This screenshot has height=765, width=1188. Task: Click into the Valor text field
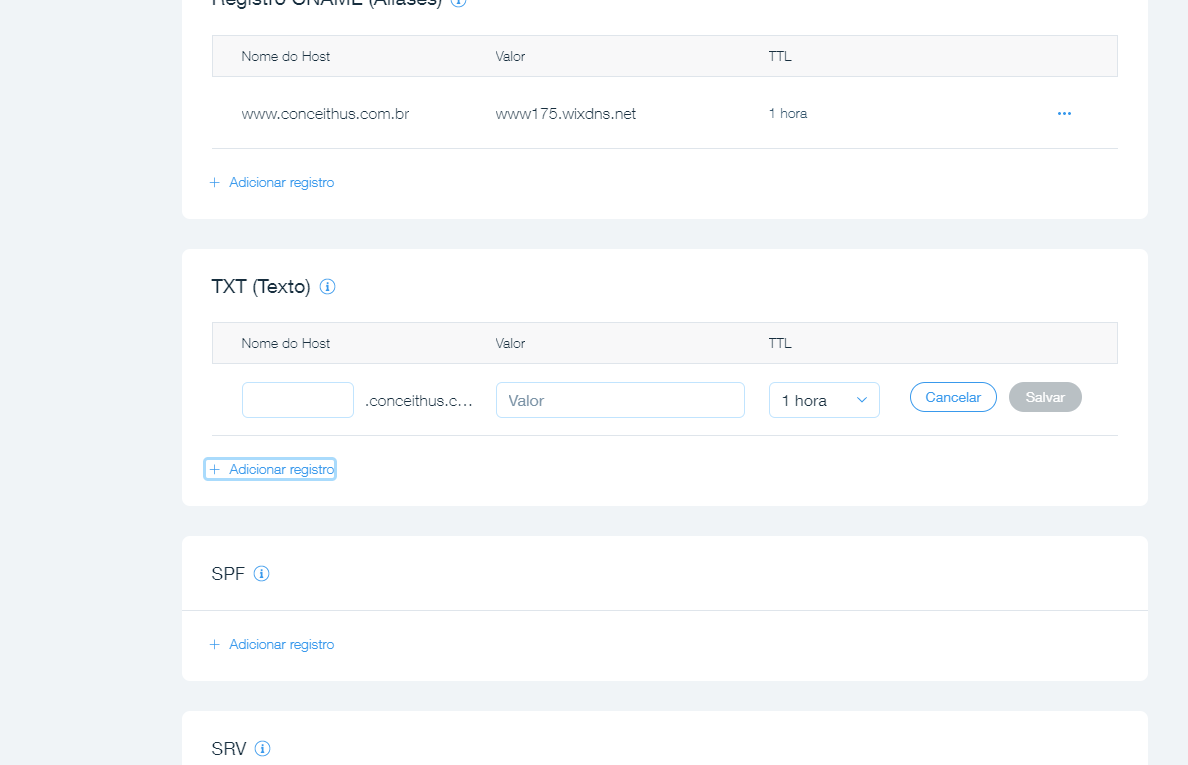(x=620, y=400)
